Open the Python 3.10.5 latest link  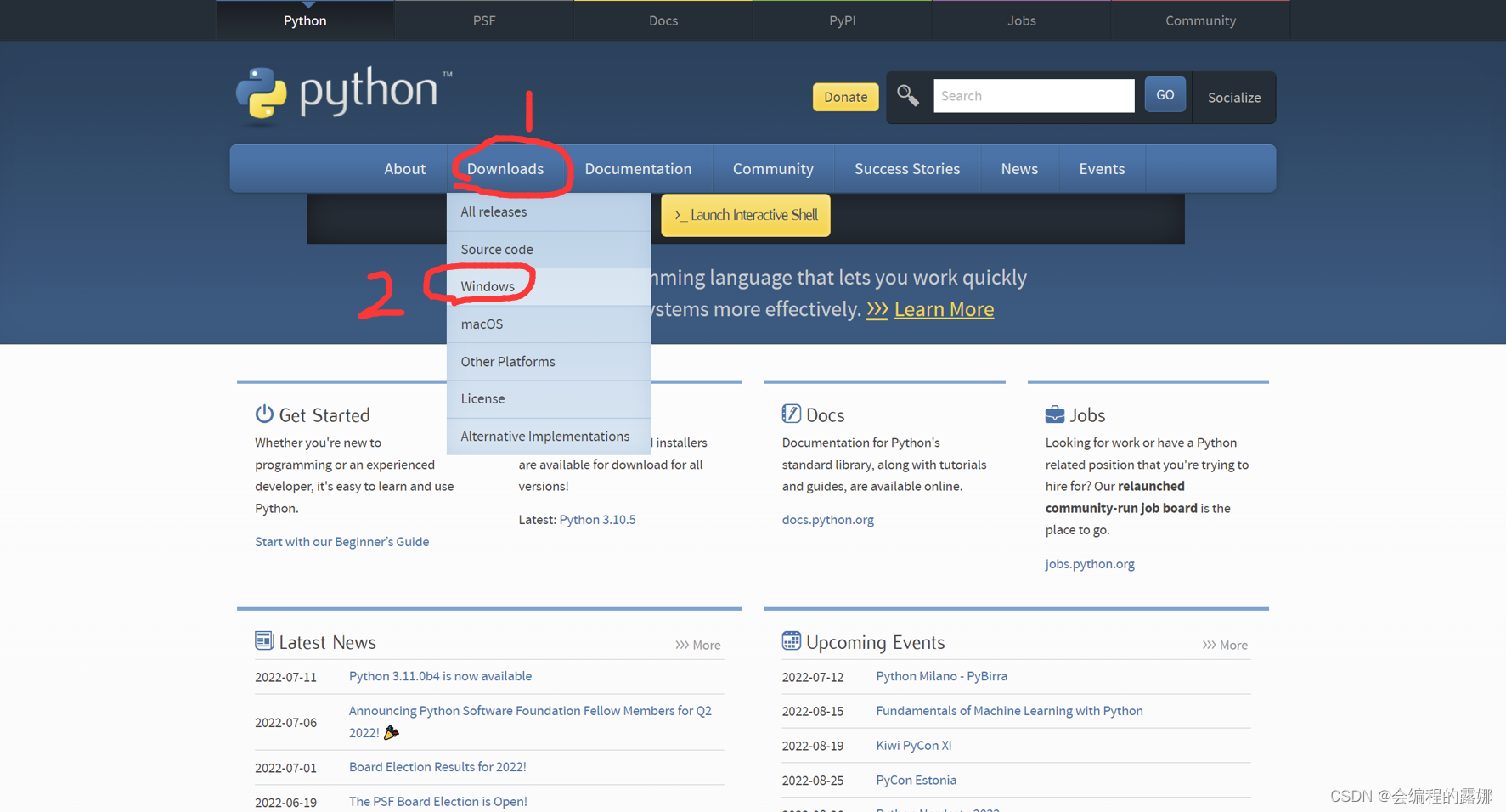(x=597, y=520)
